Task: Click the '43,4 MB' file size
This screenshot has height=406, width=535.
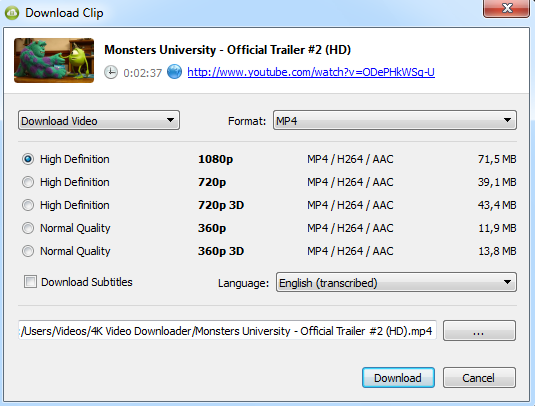Action: 497,205
